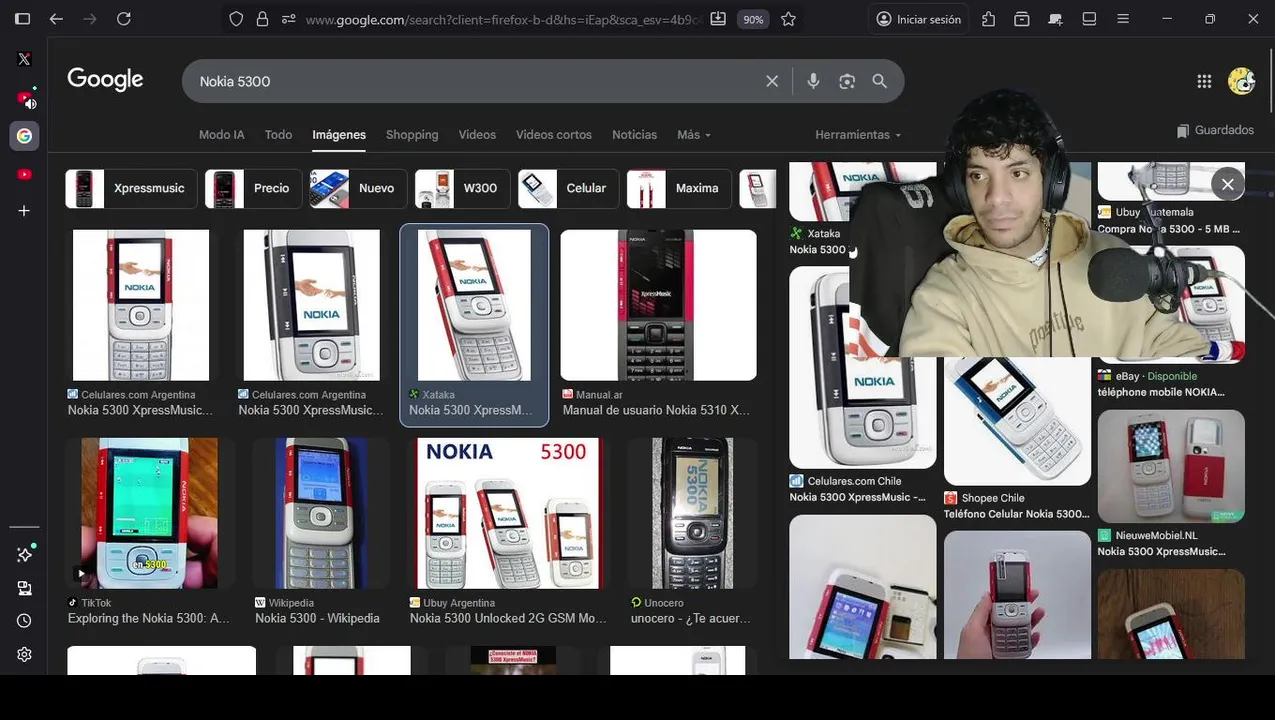View site security padlock info

[262, 19]
